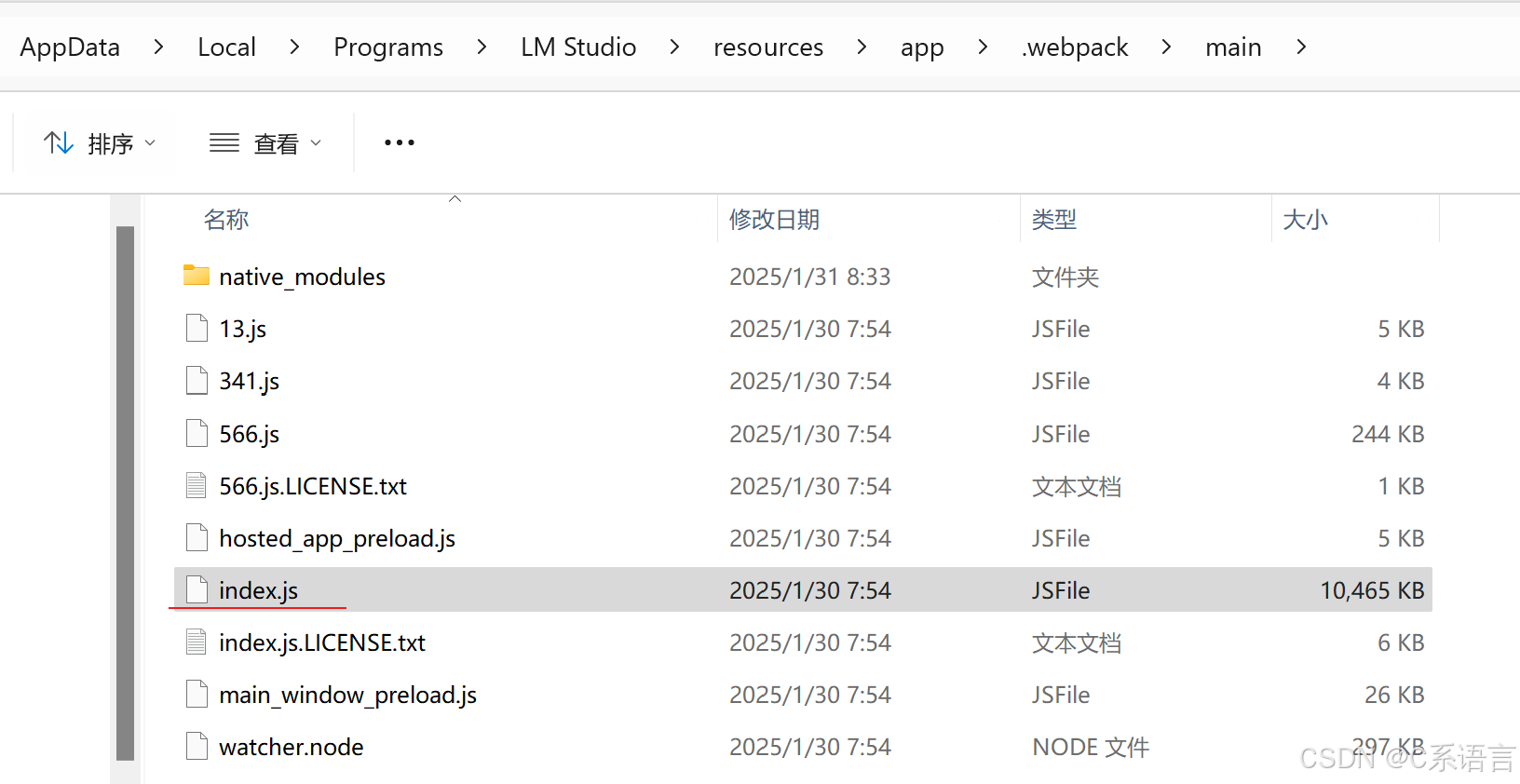
Task: Expand chevron after app breadcrumb
Action: pyautogui.click(x=983, y=47)
